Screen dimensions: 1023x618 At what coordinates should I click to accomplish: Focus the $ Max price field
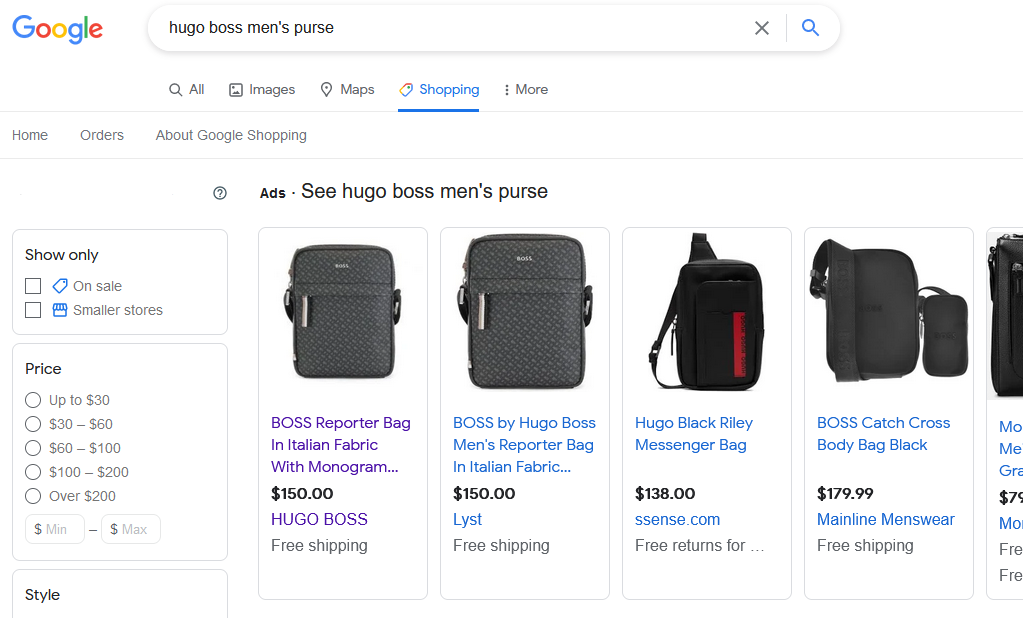click(130, 529)
